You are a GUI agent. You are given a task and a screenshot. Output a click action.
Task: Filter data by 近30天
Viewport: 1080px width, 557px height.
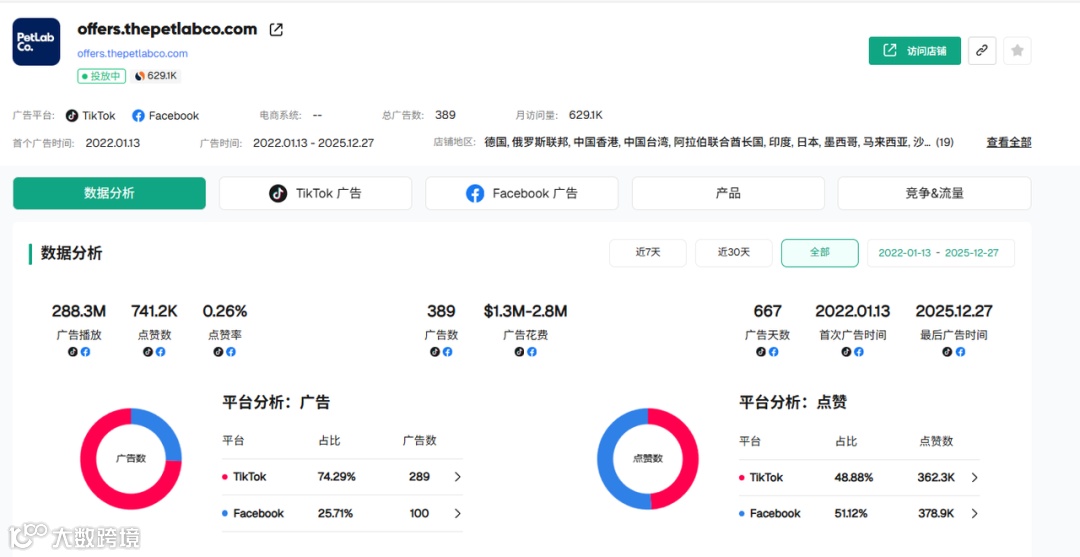(x=734, y=253)
